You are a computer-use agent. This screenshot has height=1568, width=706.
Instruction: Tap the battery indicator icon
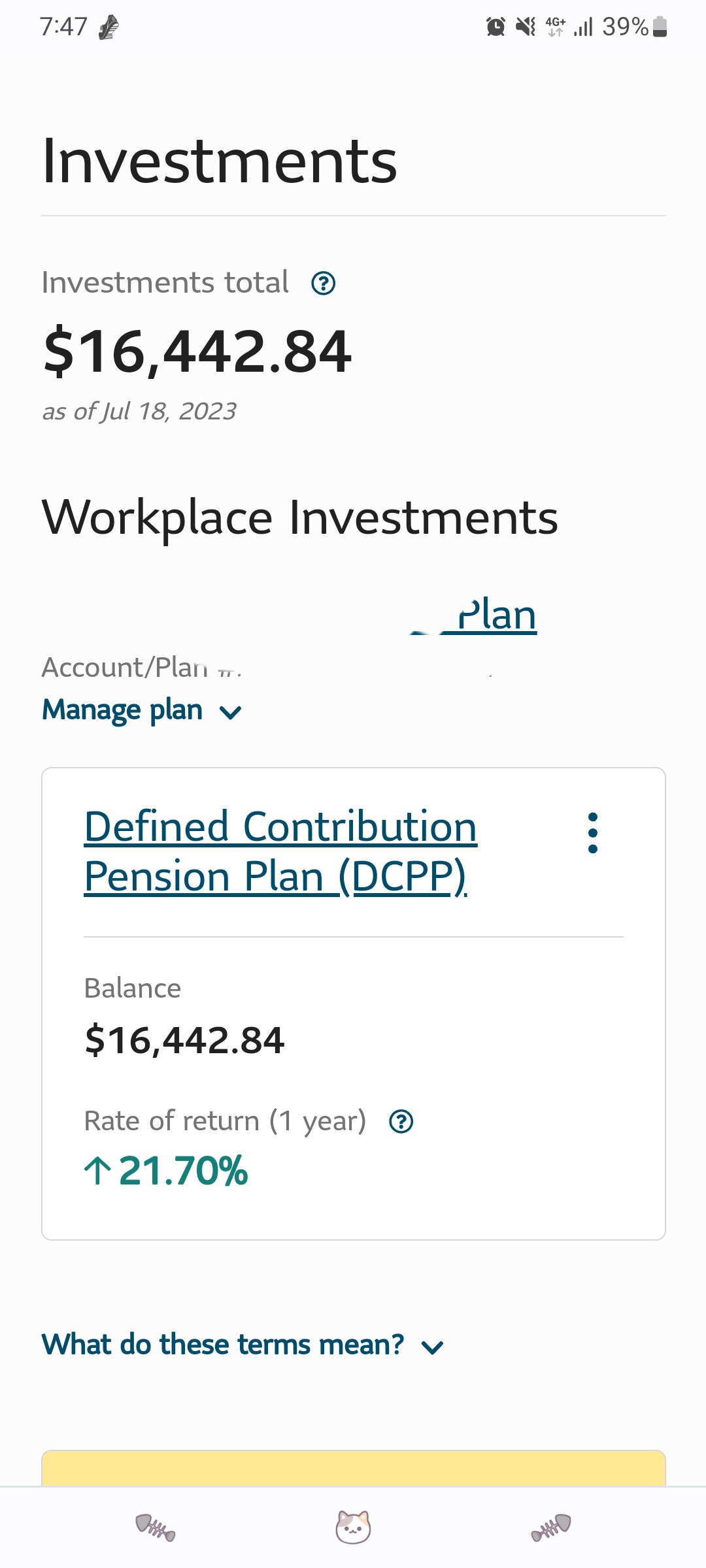coord(660,27)
